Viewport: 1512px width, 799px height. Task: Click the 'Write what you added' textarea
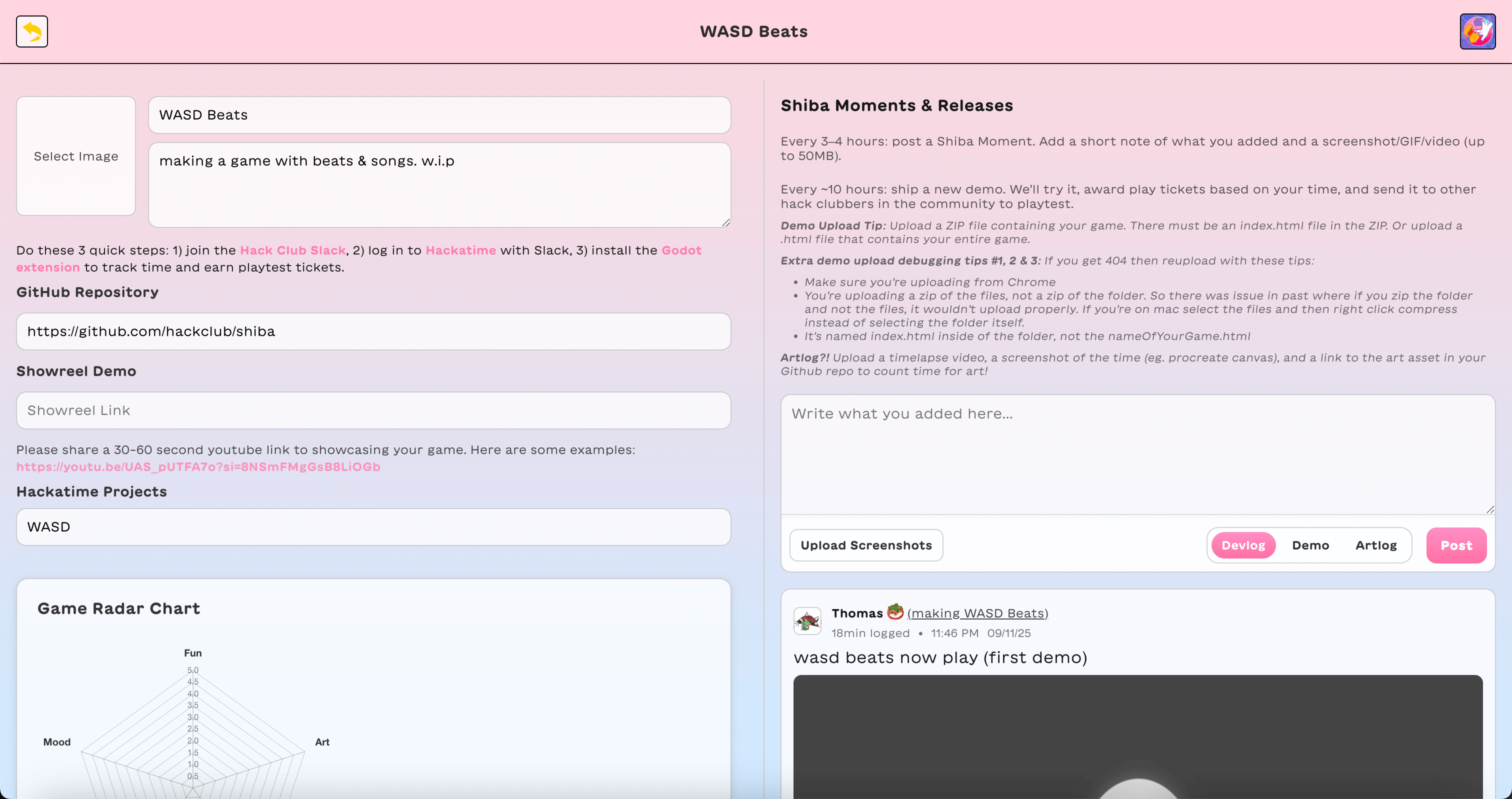tap(1137, 454)
